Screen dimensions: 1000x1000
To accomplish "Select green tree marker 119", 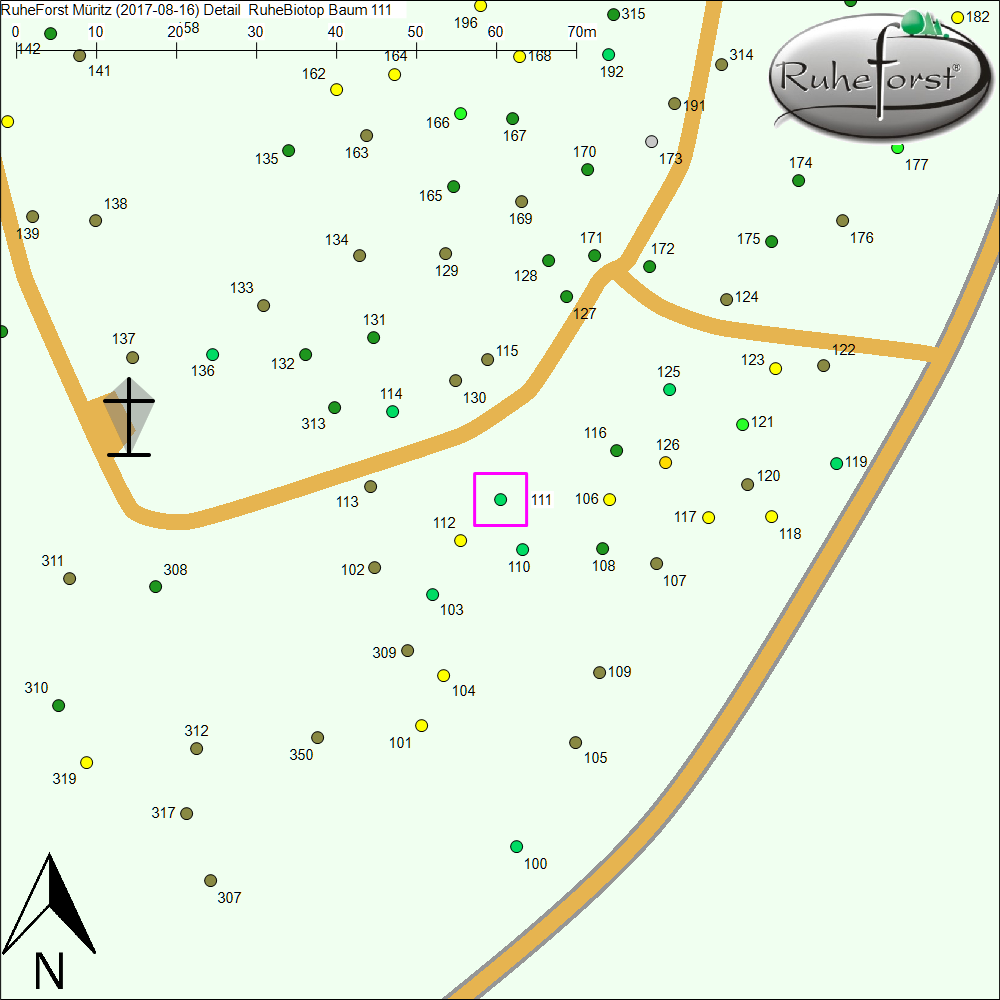I will [x=836, y=463].
